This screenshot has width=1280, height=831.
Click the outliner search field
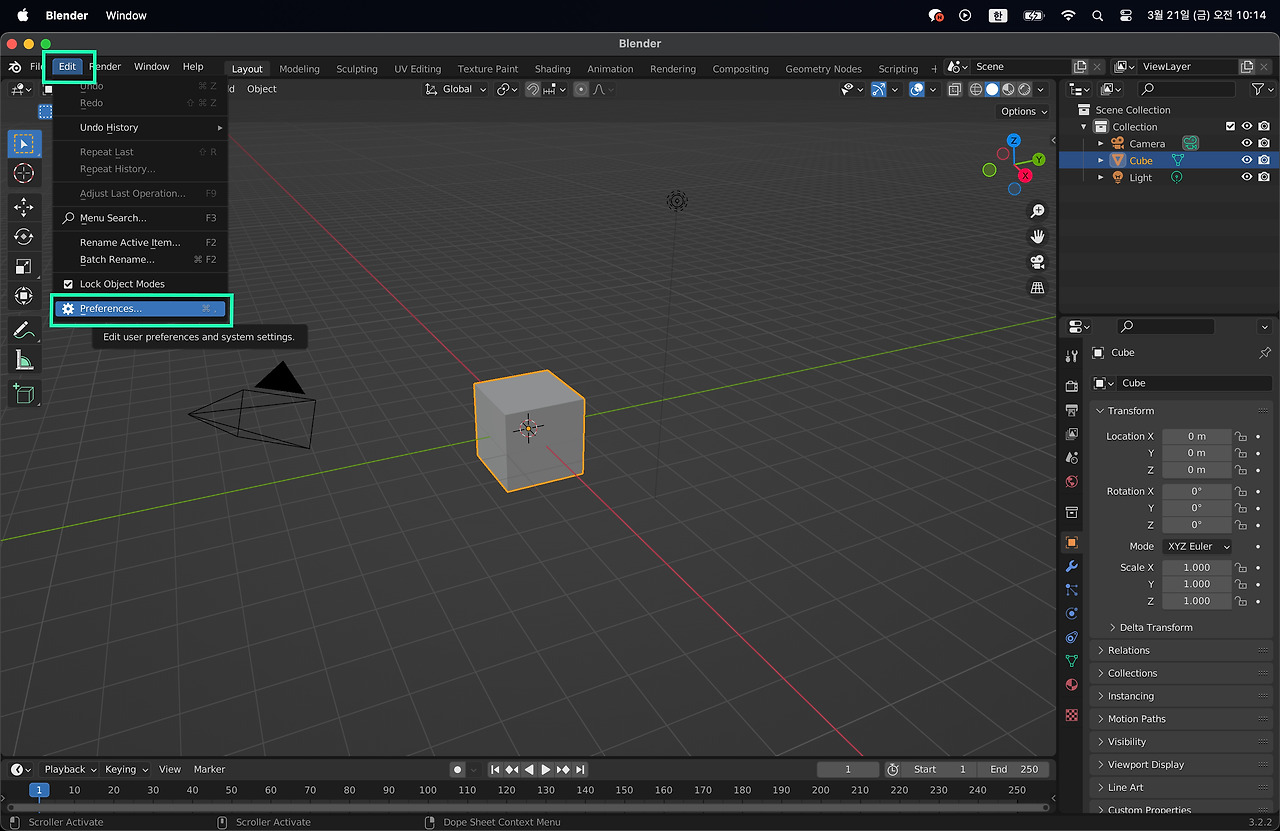coord(1188,89)
